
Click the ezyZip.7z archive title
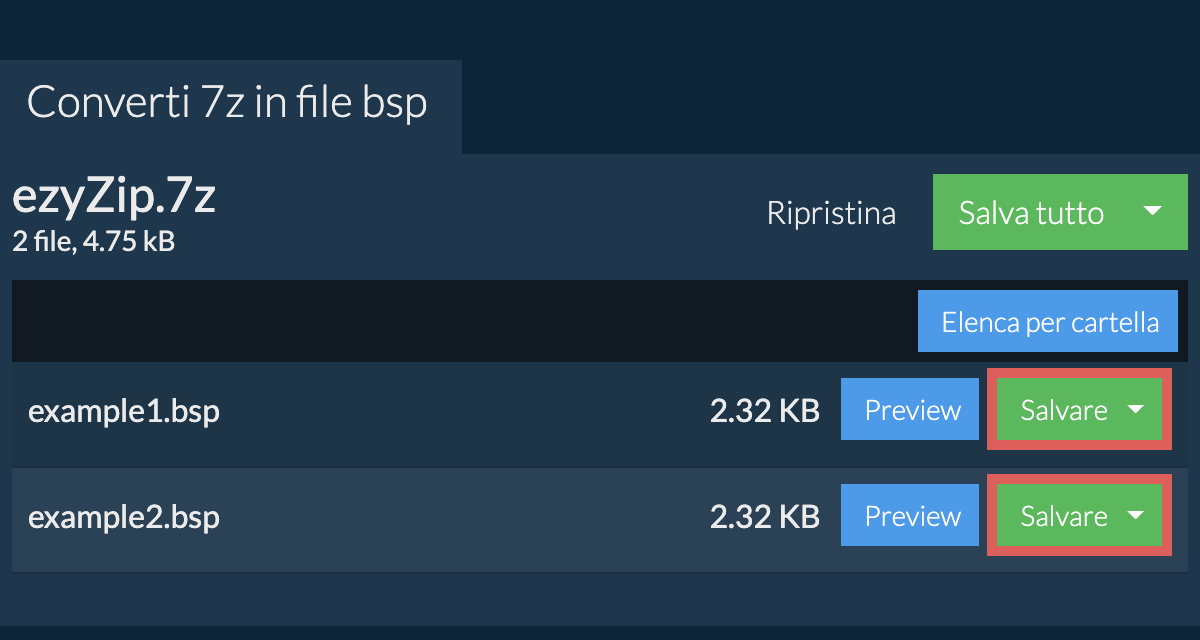tap(113, 198)
